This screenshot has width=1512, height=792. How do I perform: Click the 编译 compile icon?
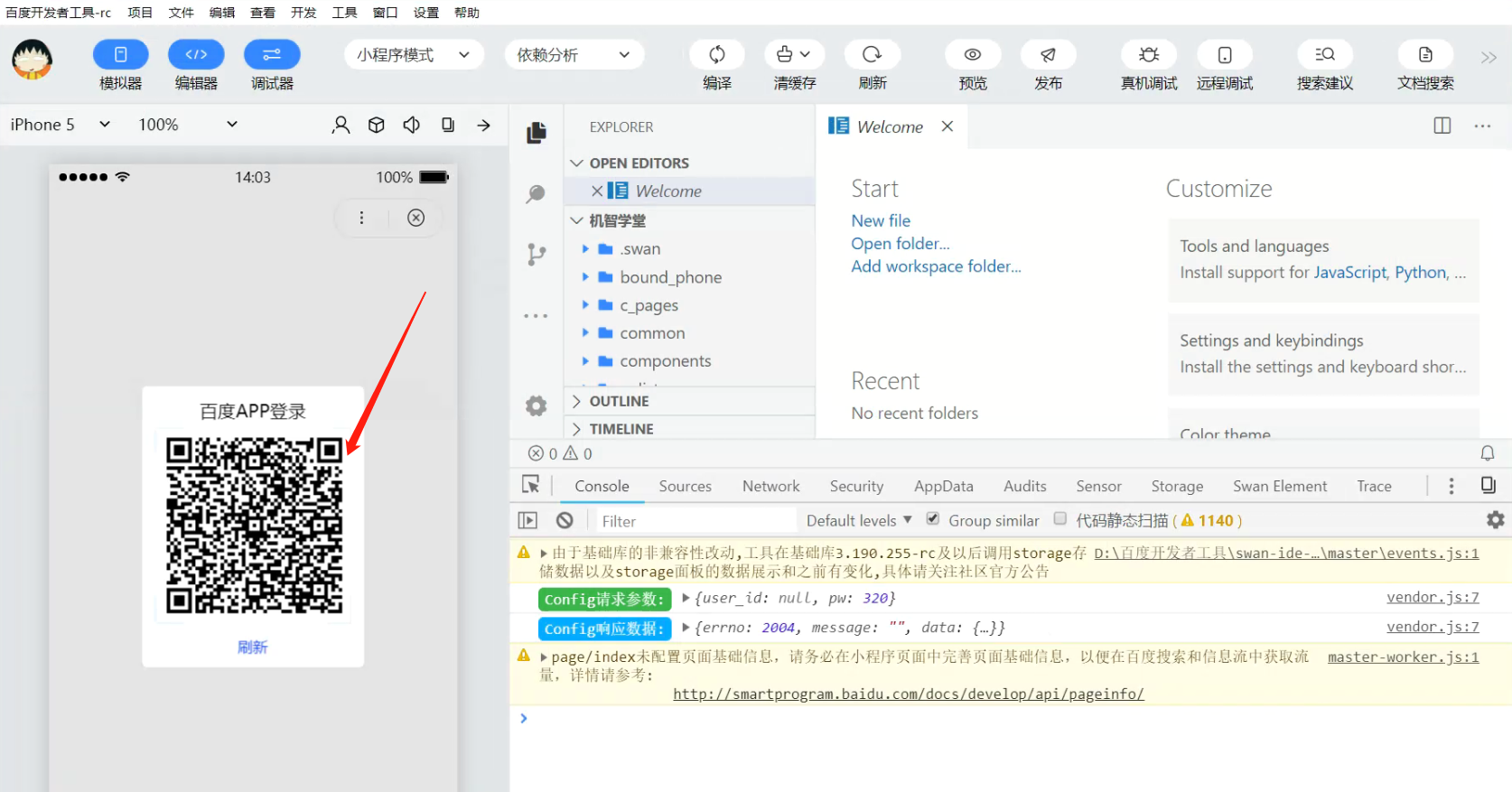(717, 55)
